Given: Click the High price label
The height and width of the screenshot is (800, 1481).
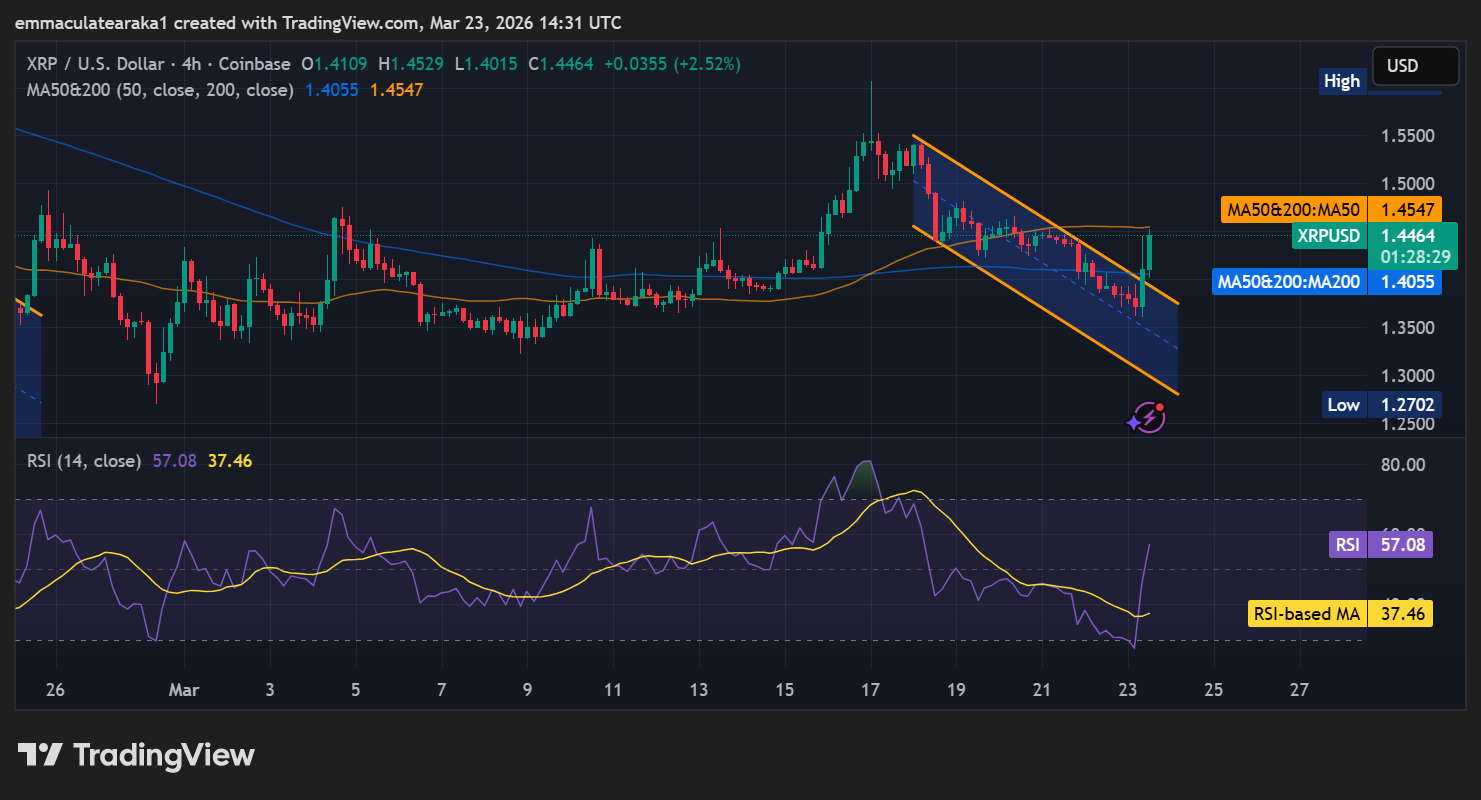Looking at the screenshot, I should (x=1341, y=81).
